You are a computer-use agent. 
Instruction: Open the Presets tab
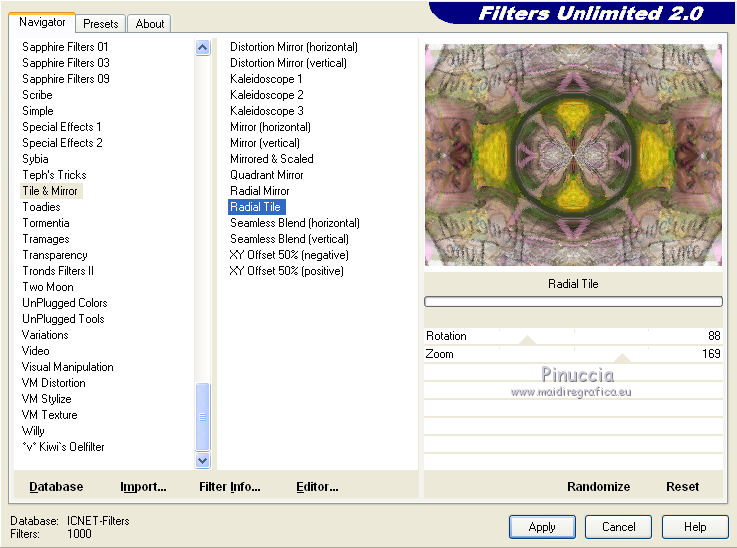pyautogui.click(x=101, y=23)
